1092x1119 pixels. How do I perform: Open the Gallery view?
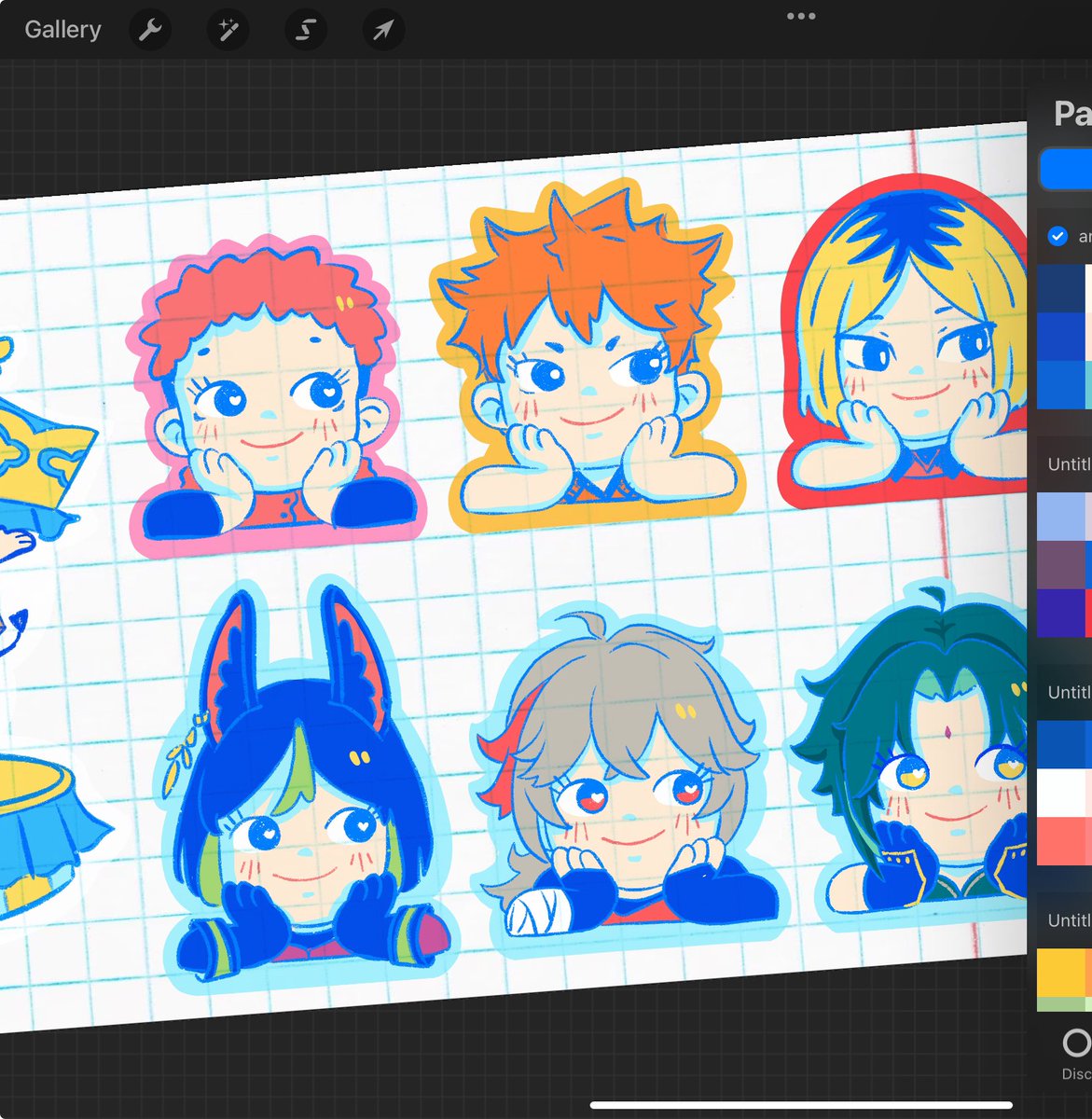coord(62,30)
